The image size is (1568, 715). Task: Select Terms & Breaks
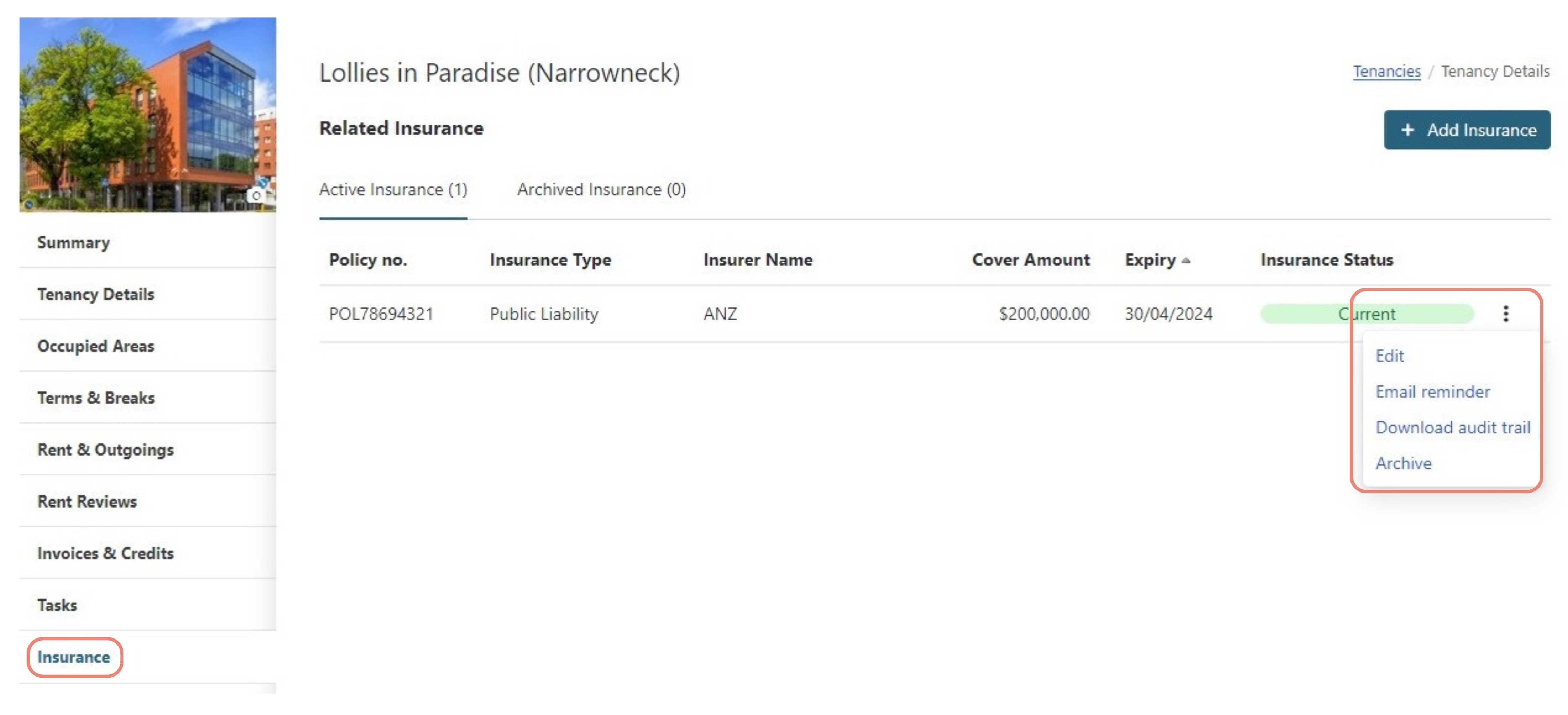(x=95, y=397)
